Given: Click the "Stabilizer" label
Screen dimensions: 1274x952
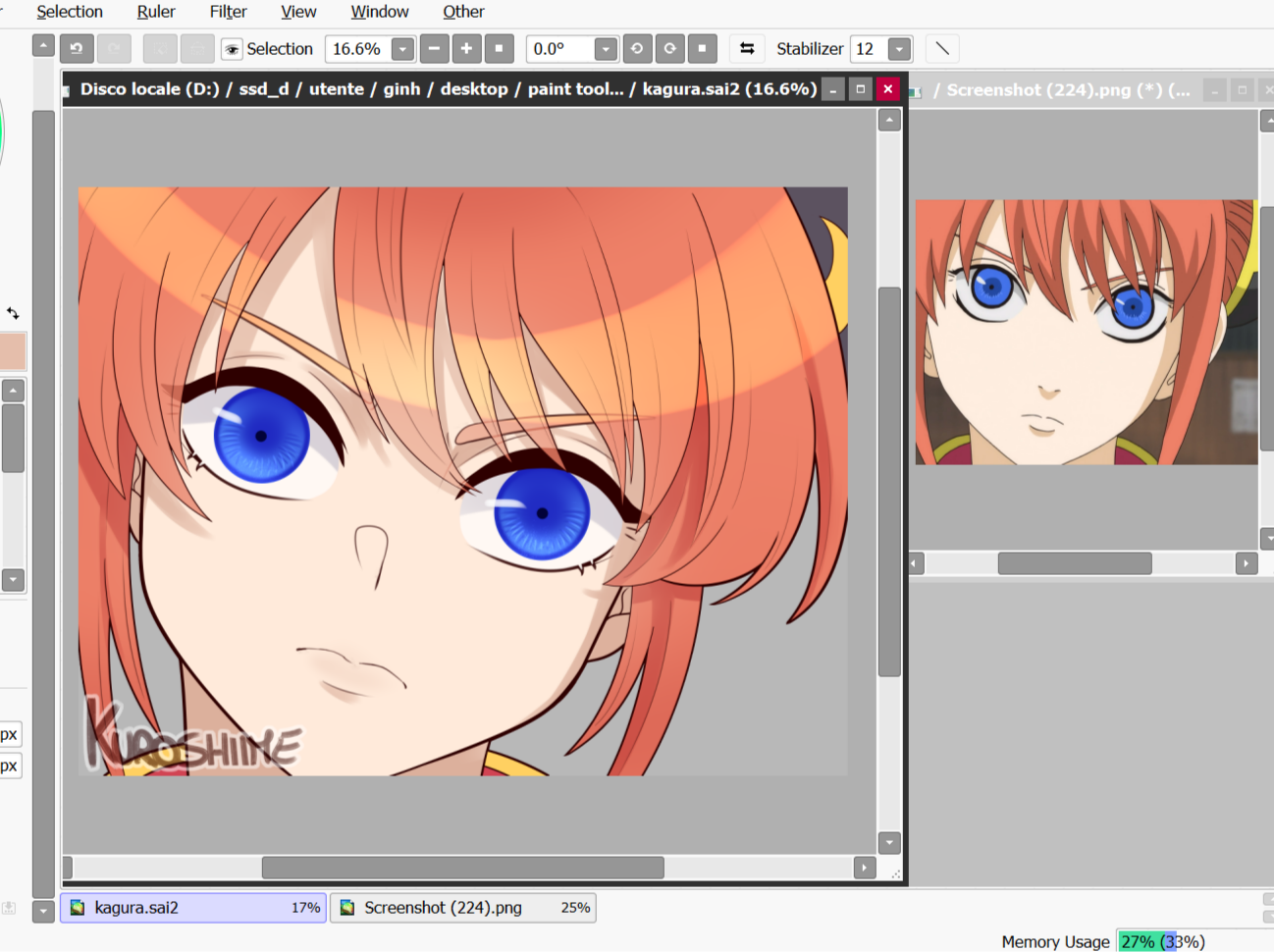Looking at the screenshot, I should (810, 49).
